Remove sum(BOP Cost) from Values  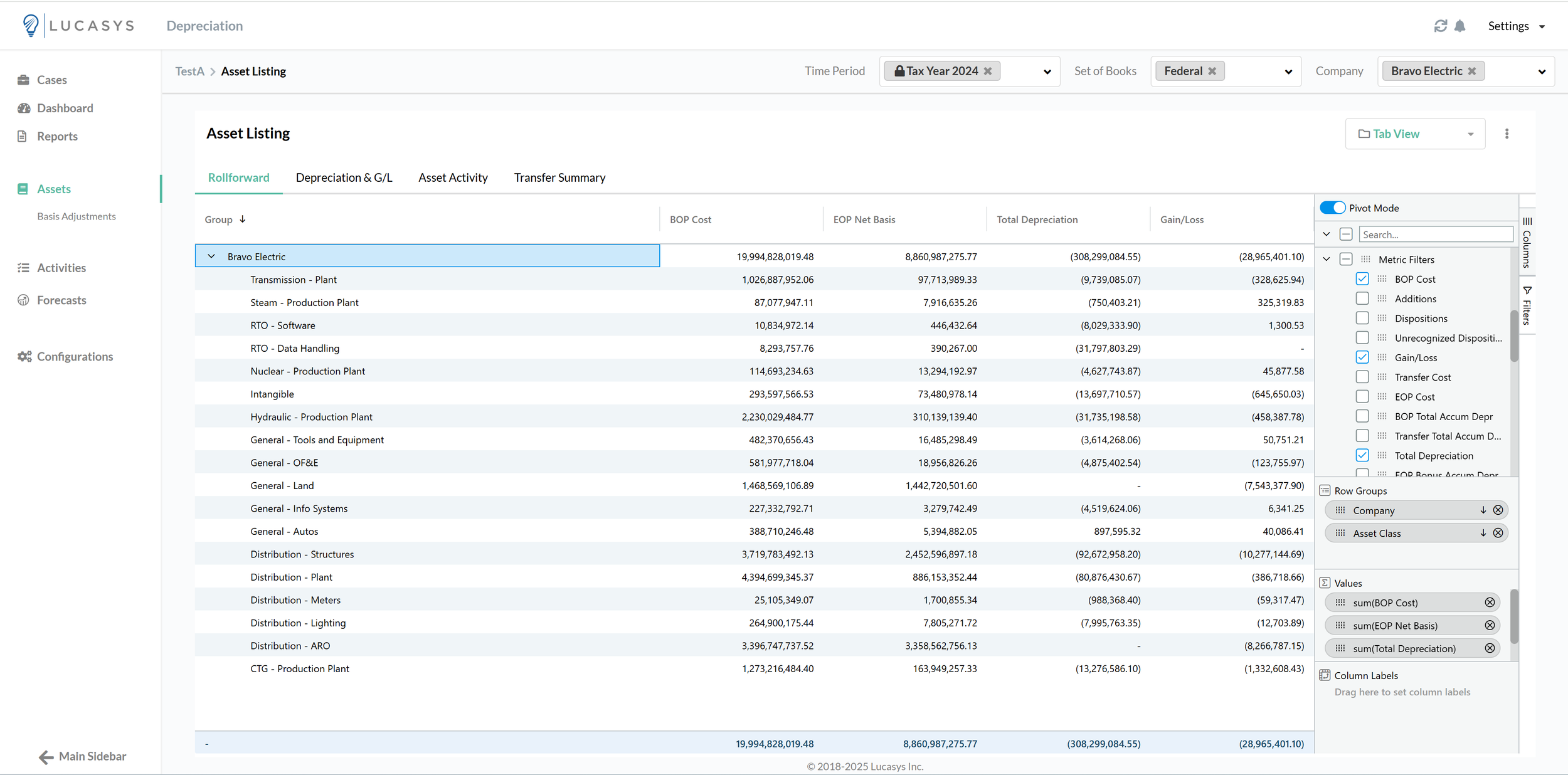tap(1490, 603)
